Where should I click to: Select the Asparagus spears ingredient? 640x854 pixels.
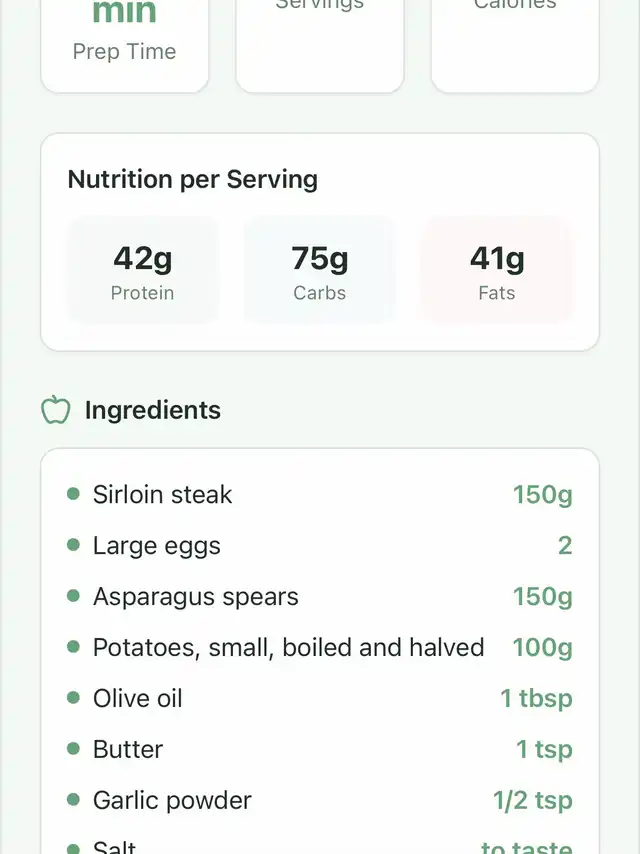pos(195,597)
